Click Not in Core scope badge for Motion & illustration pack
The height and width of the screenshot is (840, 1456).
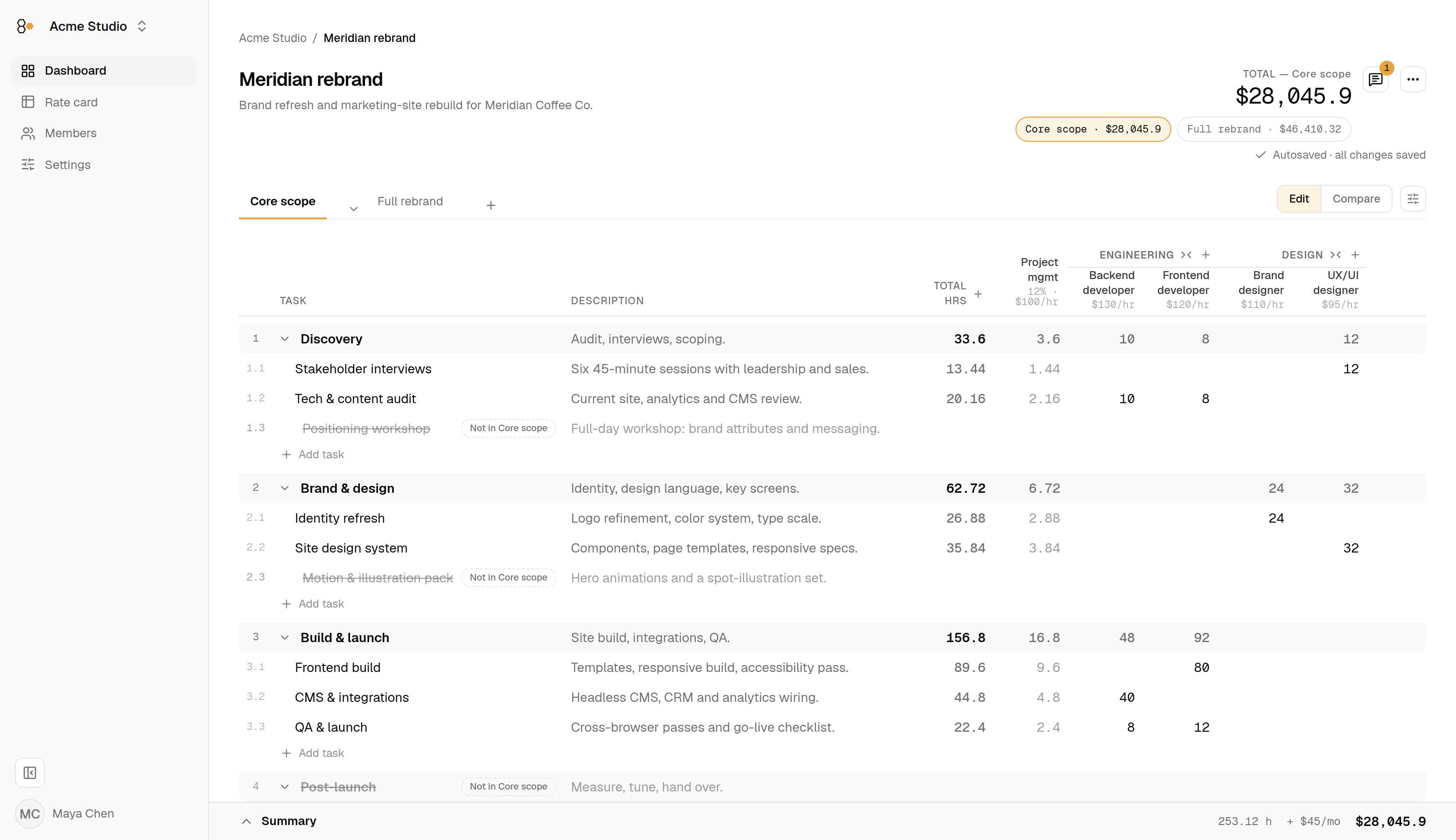pyautogui.click(x=508, y=578)
